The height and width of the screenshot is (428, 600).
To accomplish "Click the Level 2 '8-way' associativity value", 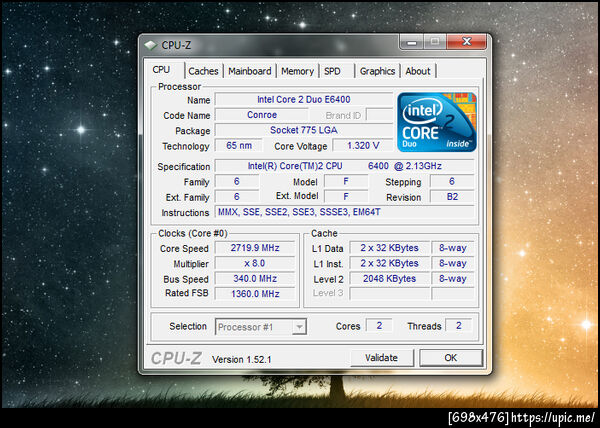I will click(x=453, y=278).
